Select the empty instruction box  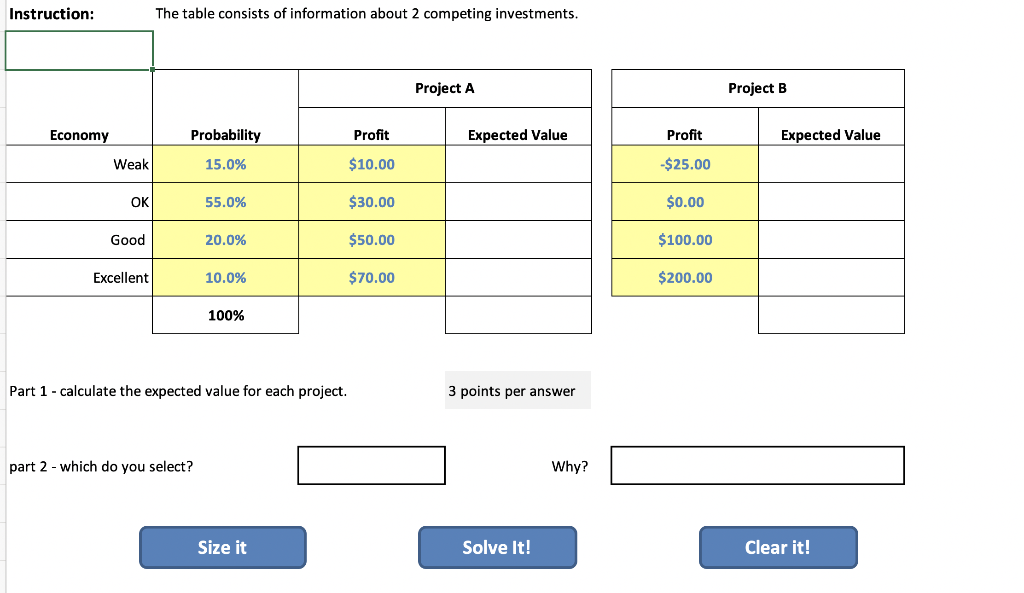click(79, 50)
